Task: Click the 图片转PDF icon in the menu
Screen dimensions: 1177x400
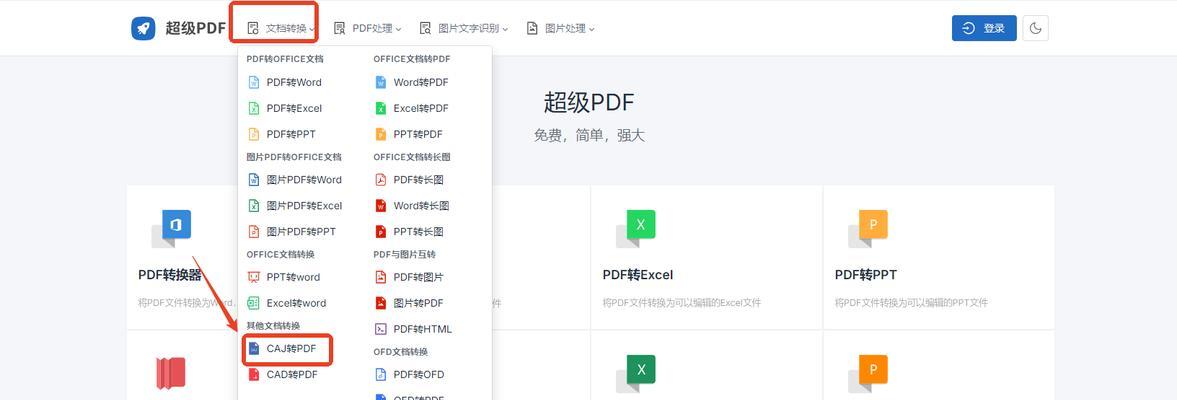Action: (x=381, y=303)
